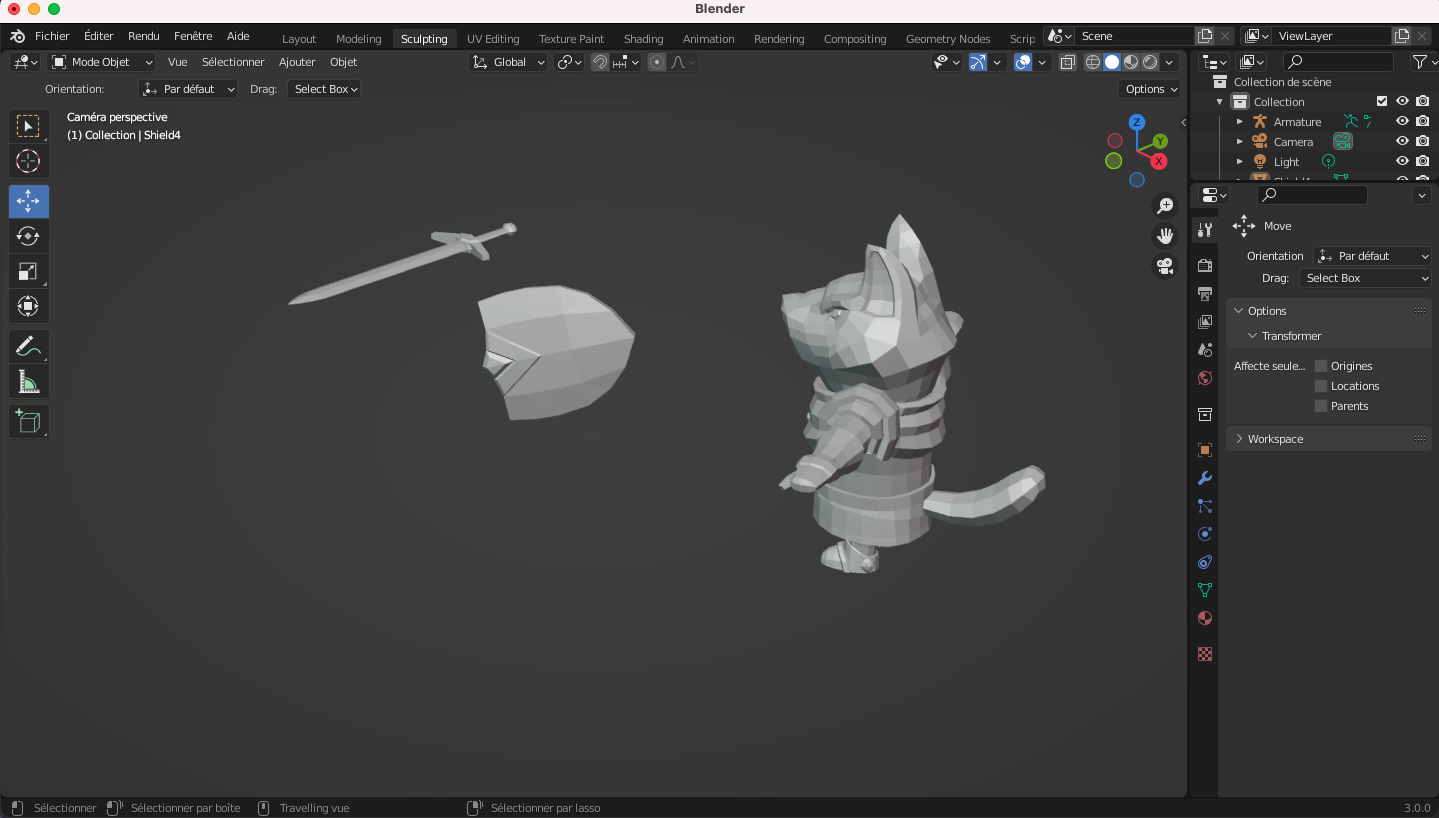
Task: Open the Ajouter menu in viewport header
Action: point(297,62)
